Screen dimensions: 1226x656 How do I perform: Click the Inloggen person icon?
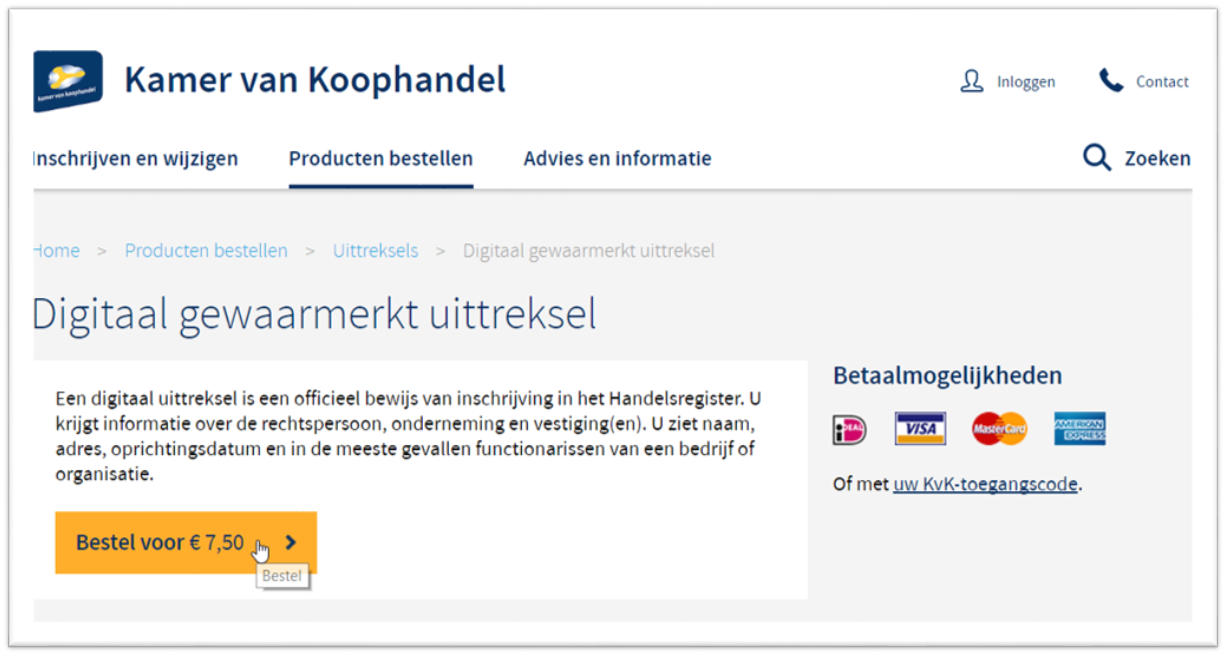(x=971, y=82)
